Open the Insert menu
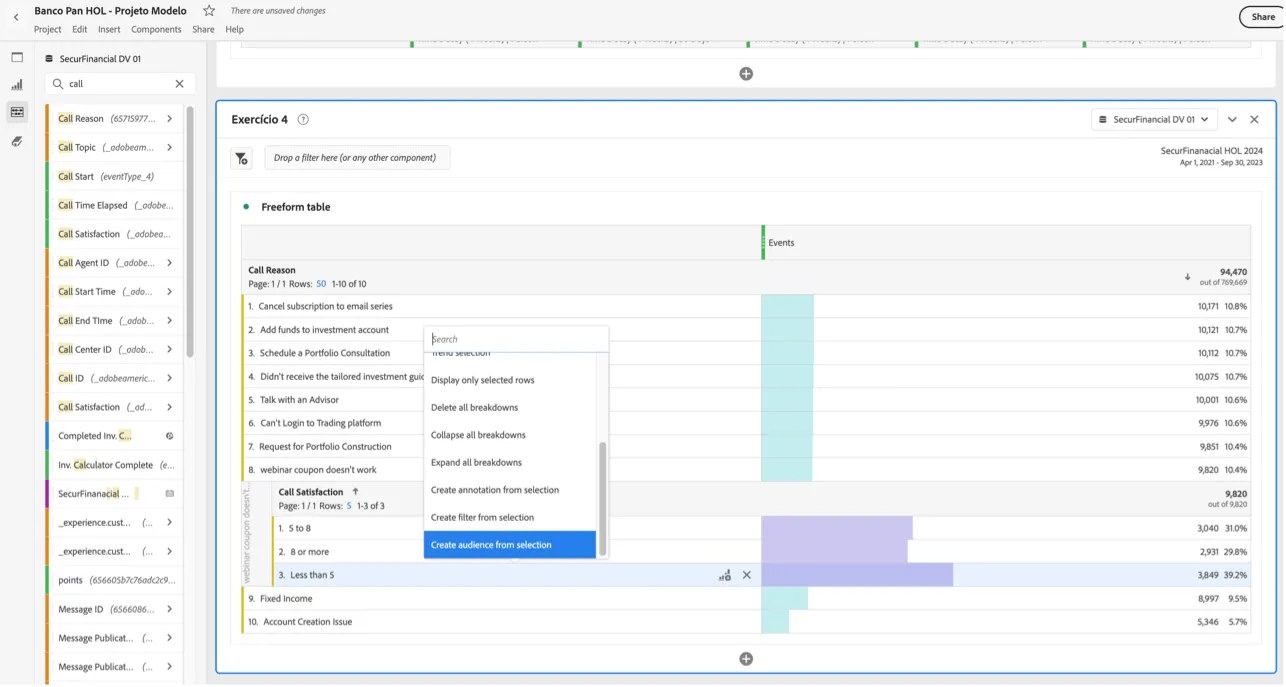The image size is (1286, 687). pyautogui.click(x=109, y=30)
